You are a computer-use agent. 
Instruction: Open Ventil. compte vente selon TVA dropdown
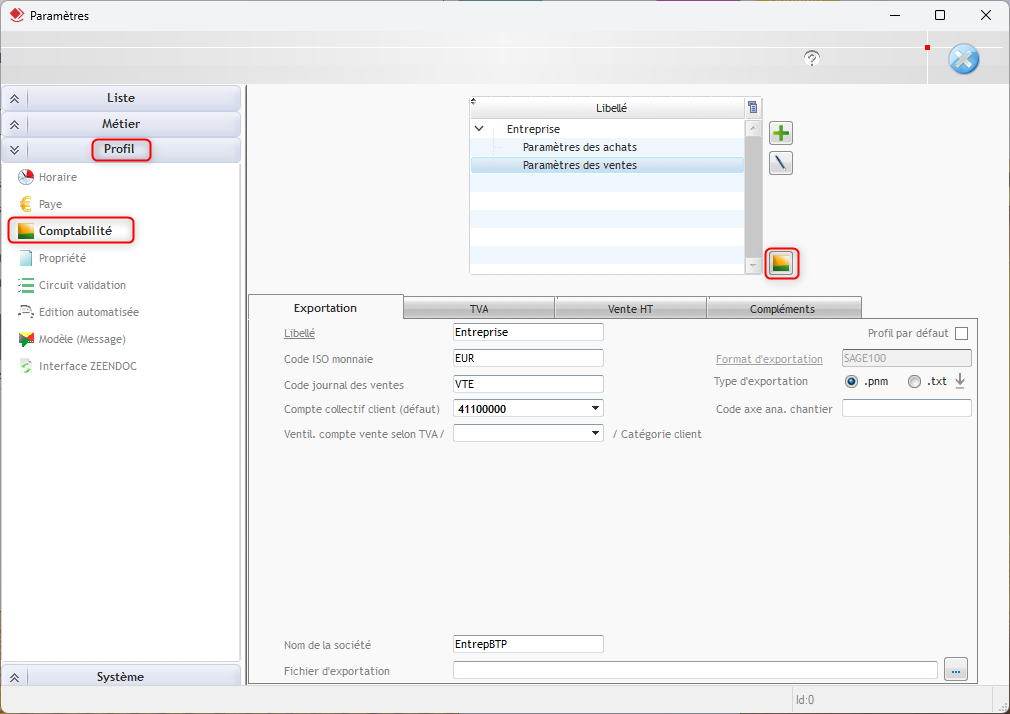pos(596,433)
